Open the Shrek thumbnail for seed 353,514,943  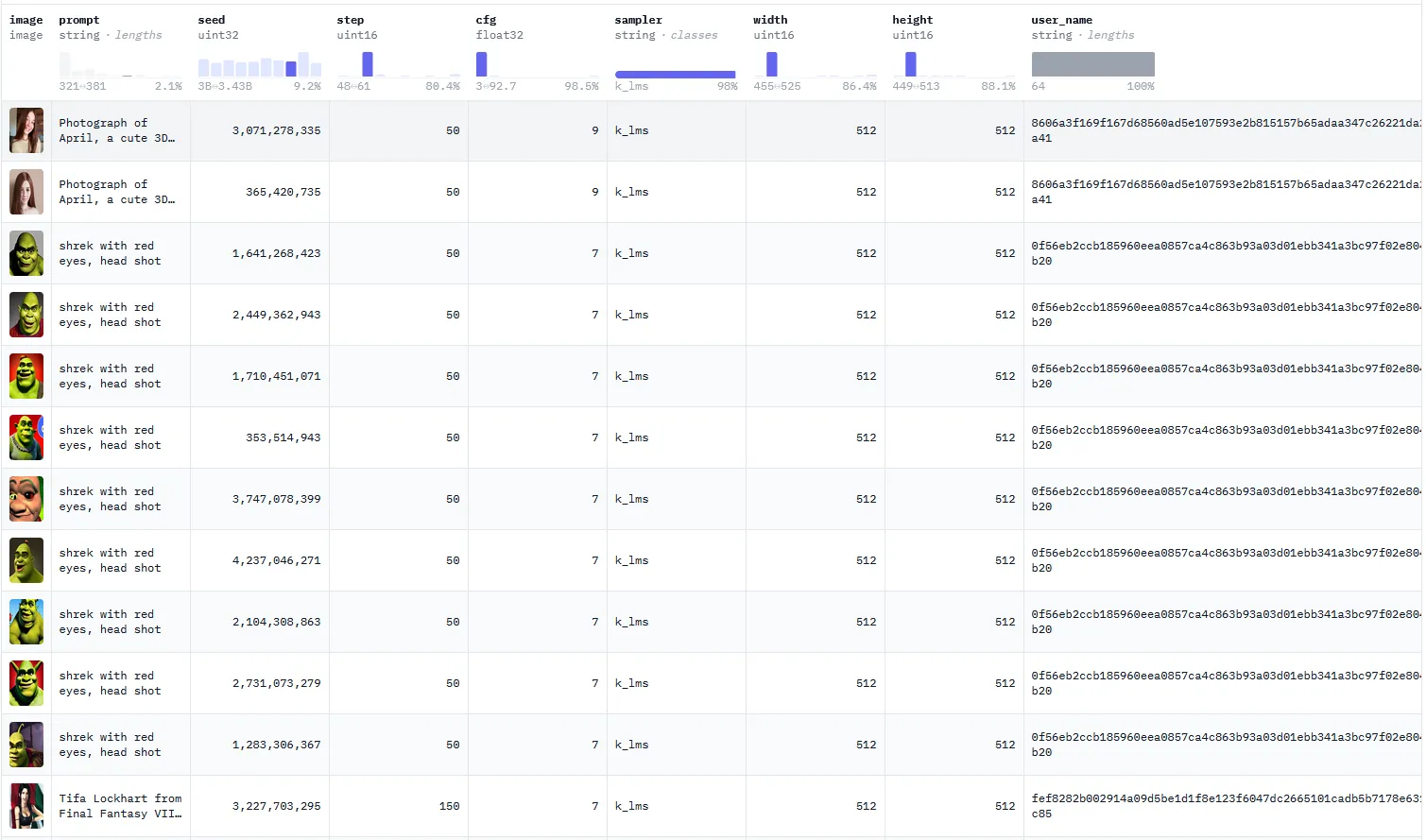click(x=26, y=437)
